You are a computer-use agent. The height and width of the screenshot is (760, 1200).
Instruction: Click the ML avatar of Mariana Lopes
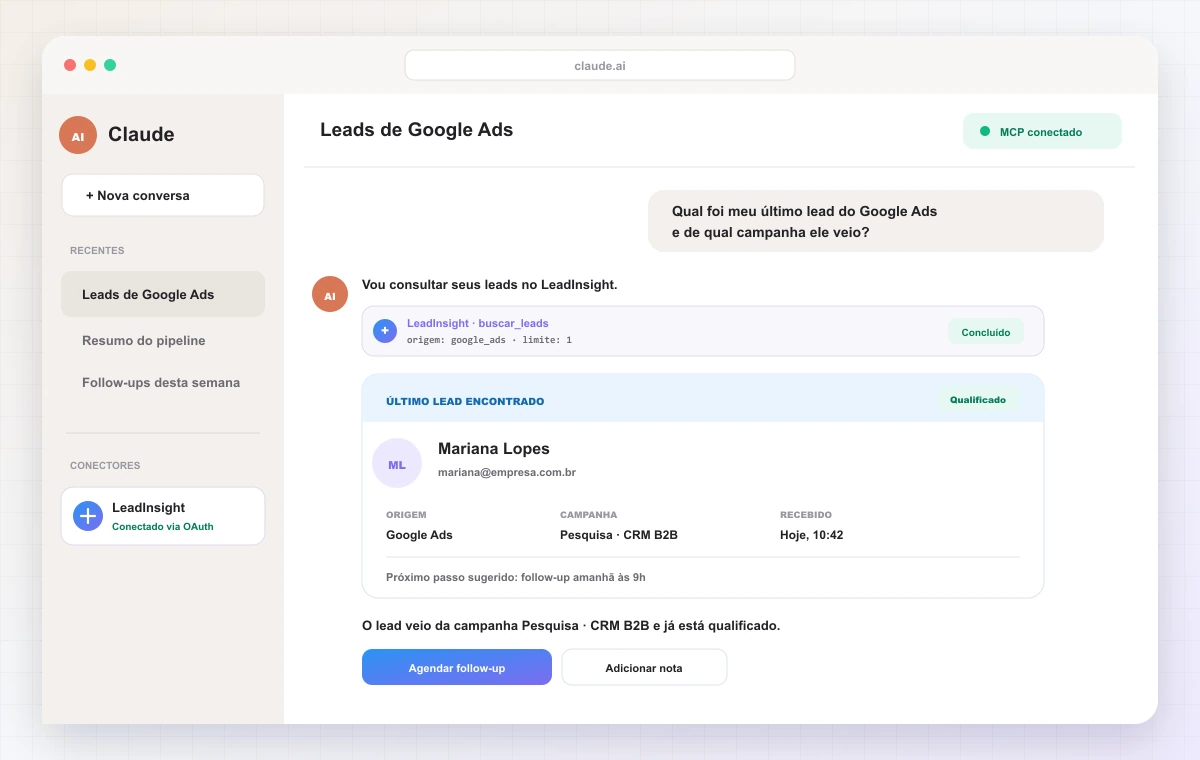click(x=397, y=464)
